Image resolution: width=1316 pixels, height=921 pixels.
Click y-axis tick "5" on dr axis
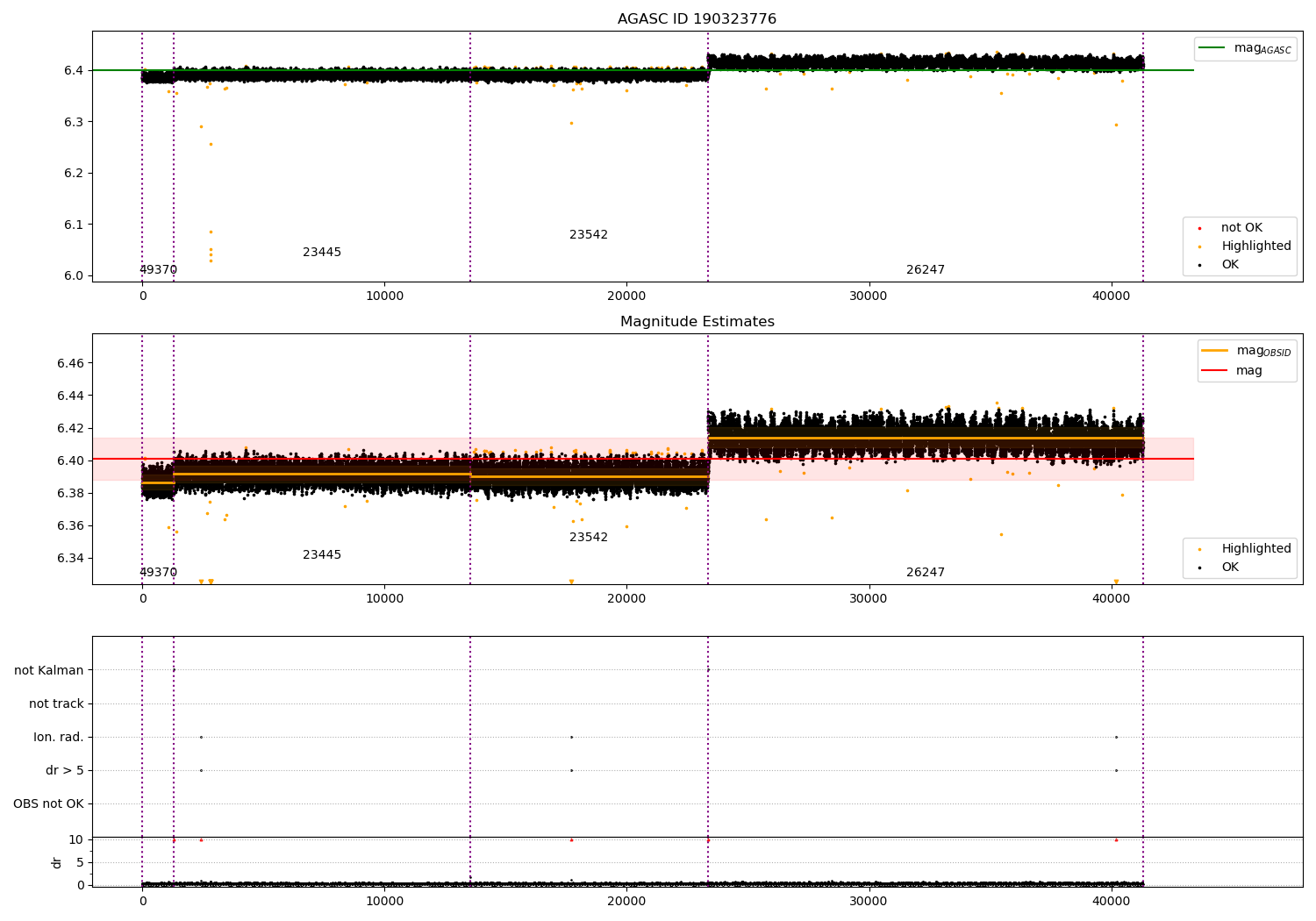tap(80, 862)
